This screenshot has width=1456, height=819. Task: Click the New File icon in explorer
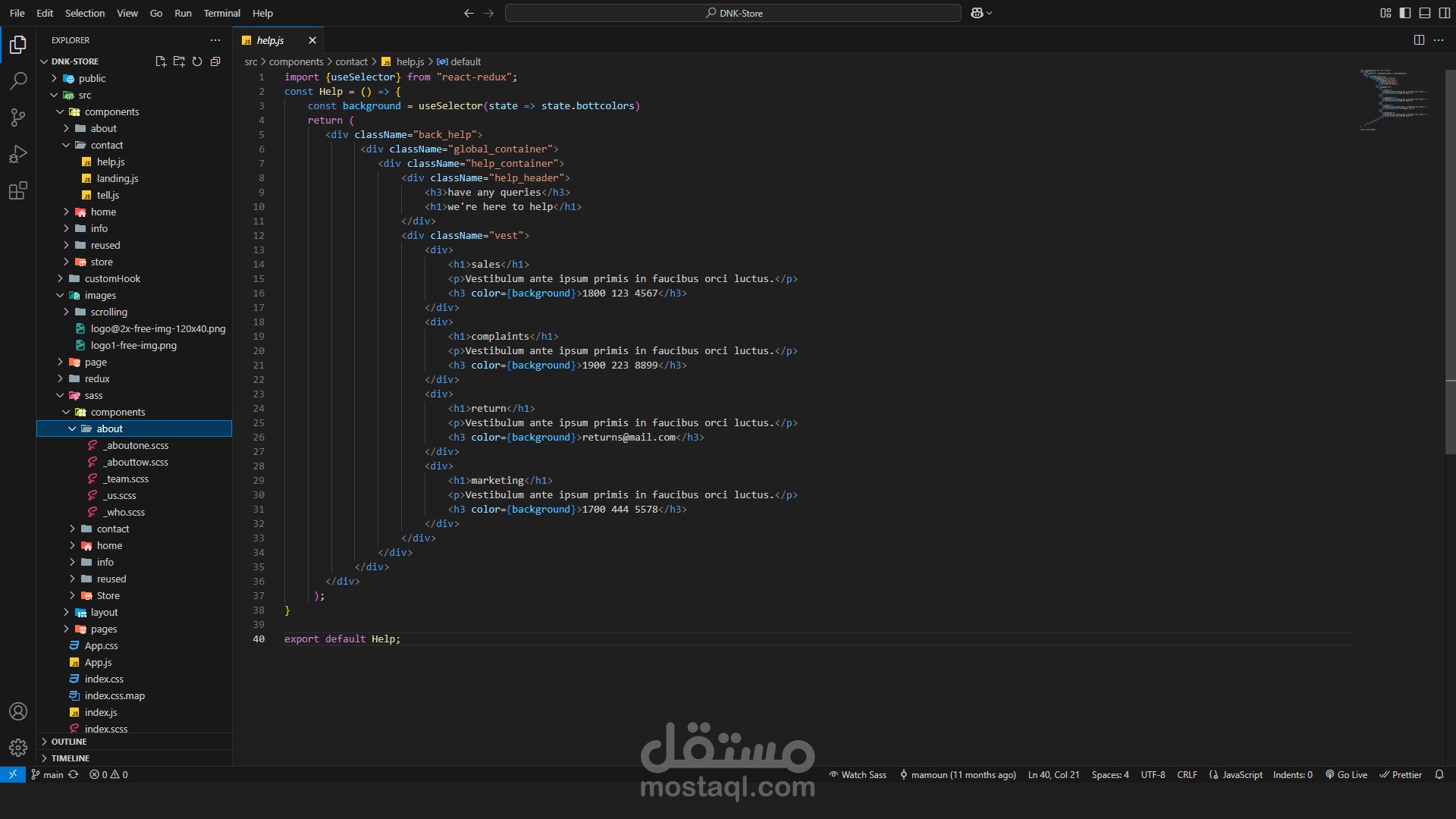pyautogui.click(x=161, y=61)
